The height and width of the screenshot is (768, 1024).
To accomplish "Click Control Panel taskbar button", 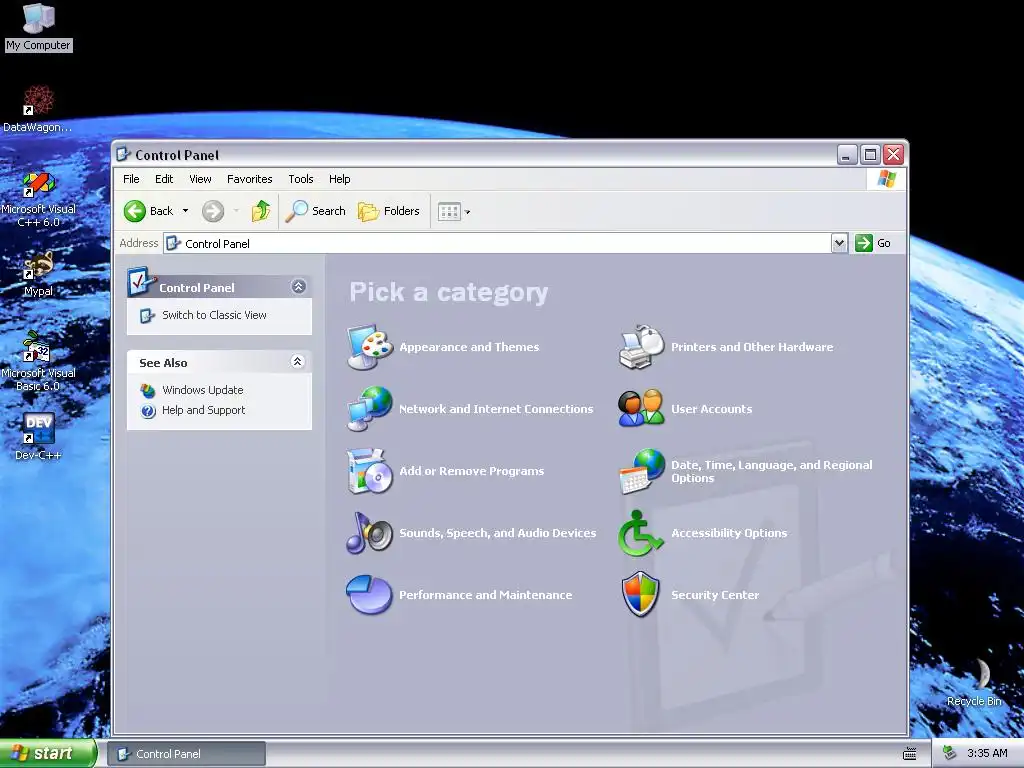I will coord(187,754).
